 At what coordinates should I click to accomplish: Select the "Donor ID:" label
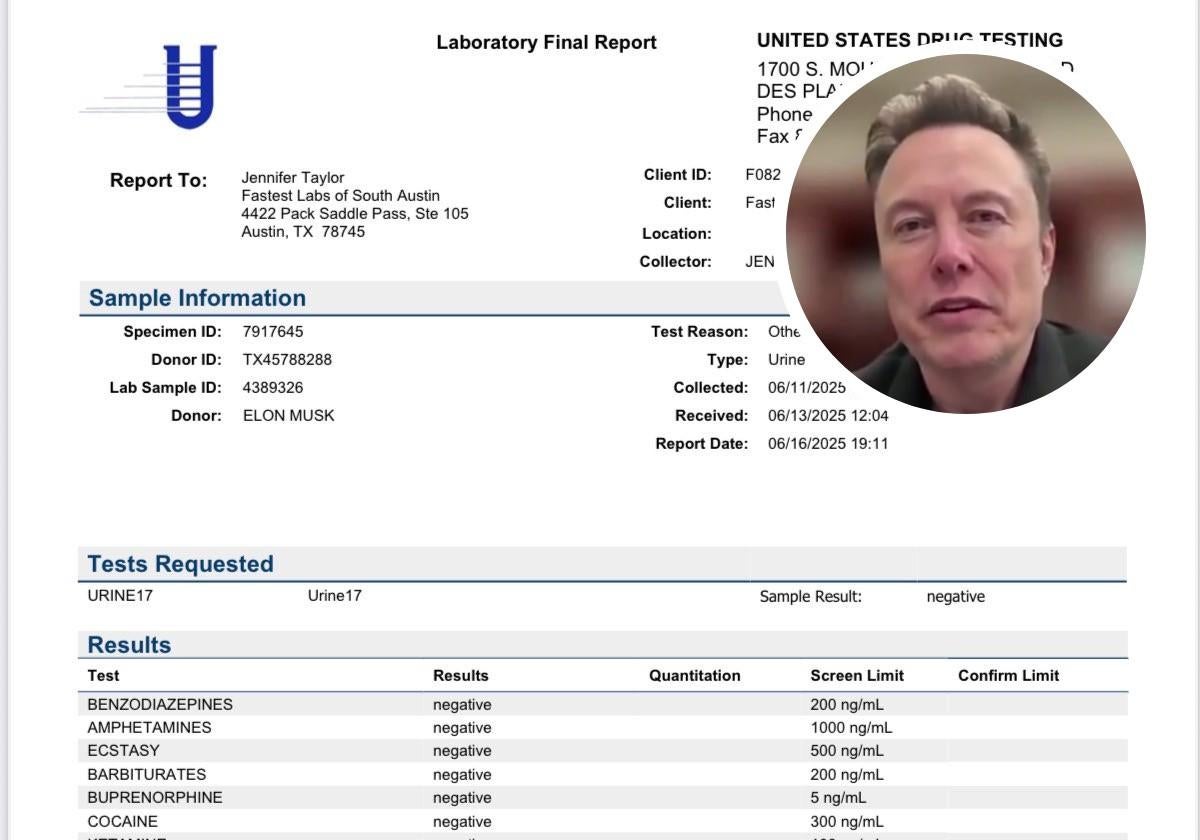pyautogui.click(x=187, y=360)
